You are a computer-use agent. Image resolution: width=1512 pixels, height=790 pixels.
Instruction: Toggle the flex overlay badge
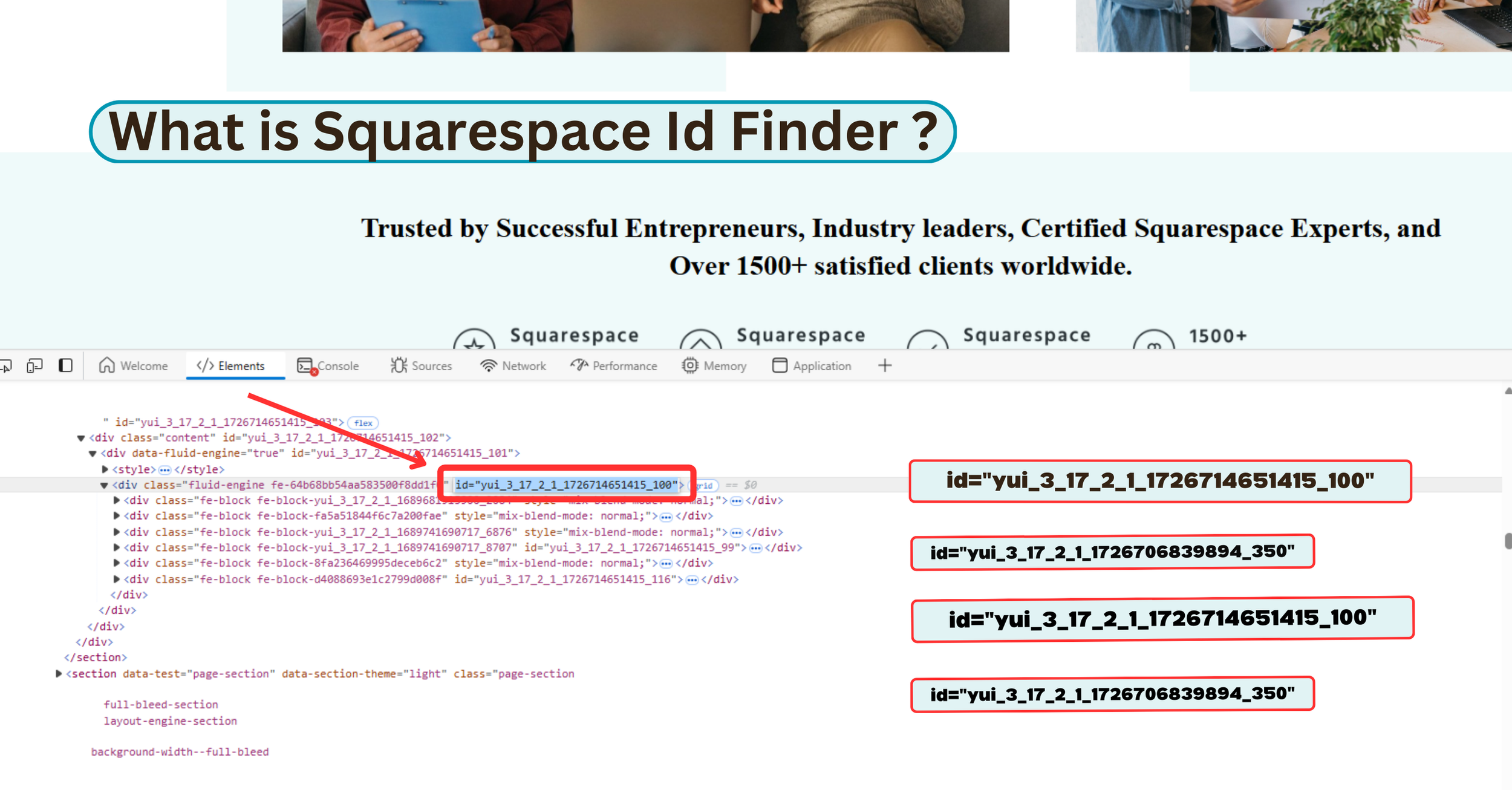coord(364,423)
